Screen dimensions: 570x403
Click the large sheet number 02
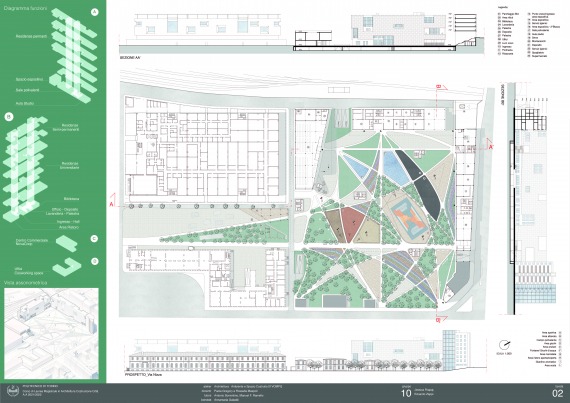coord(558,393)
